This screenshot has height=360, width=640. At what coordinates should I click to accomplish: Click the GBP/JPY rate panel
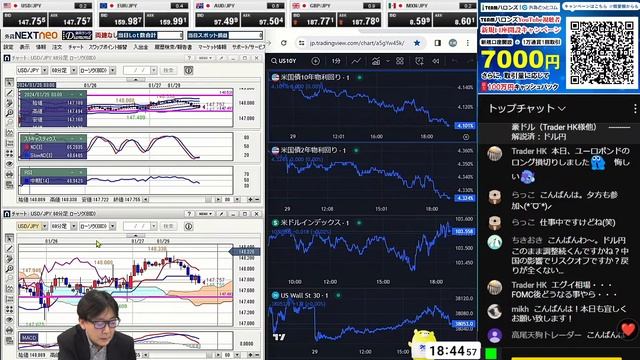tap(336, 15)
